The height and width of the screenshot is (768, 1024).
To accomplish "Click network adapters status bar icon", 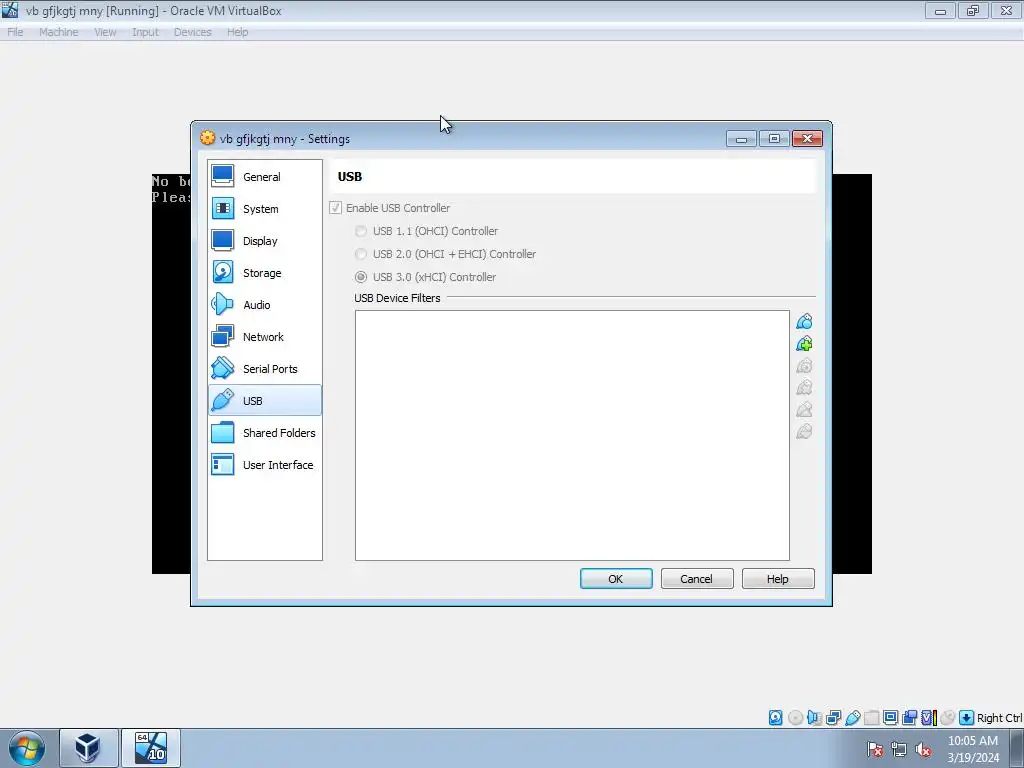I will click(833, 718).
